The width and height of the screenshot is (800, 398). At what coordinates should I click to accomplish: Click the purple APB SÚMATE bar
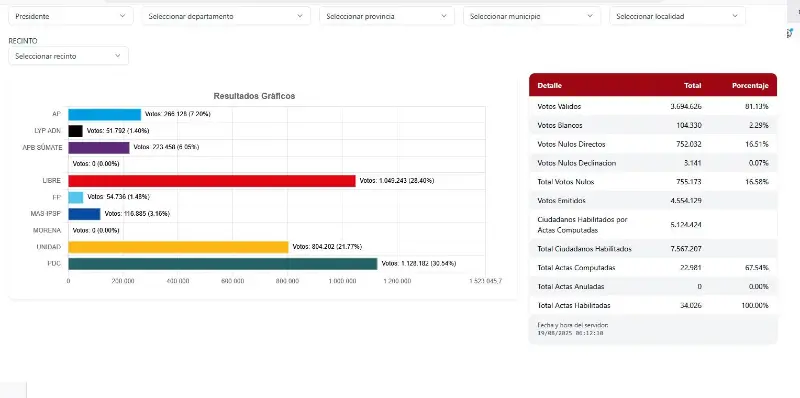(99, 147)
